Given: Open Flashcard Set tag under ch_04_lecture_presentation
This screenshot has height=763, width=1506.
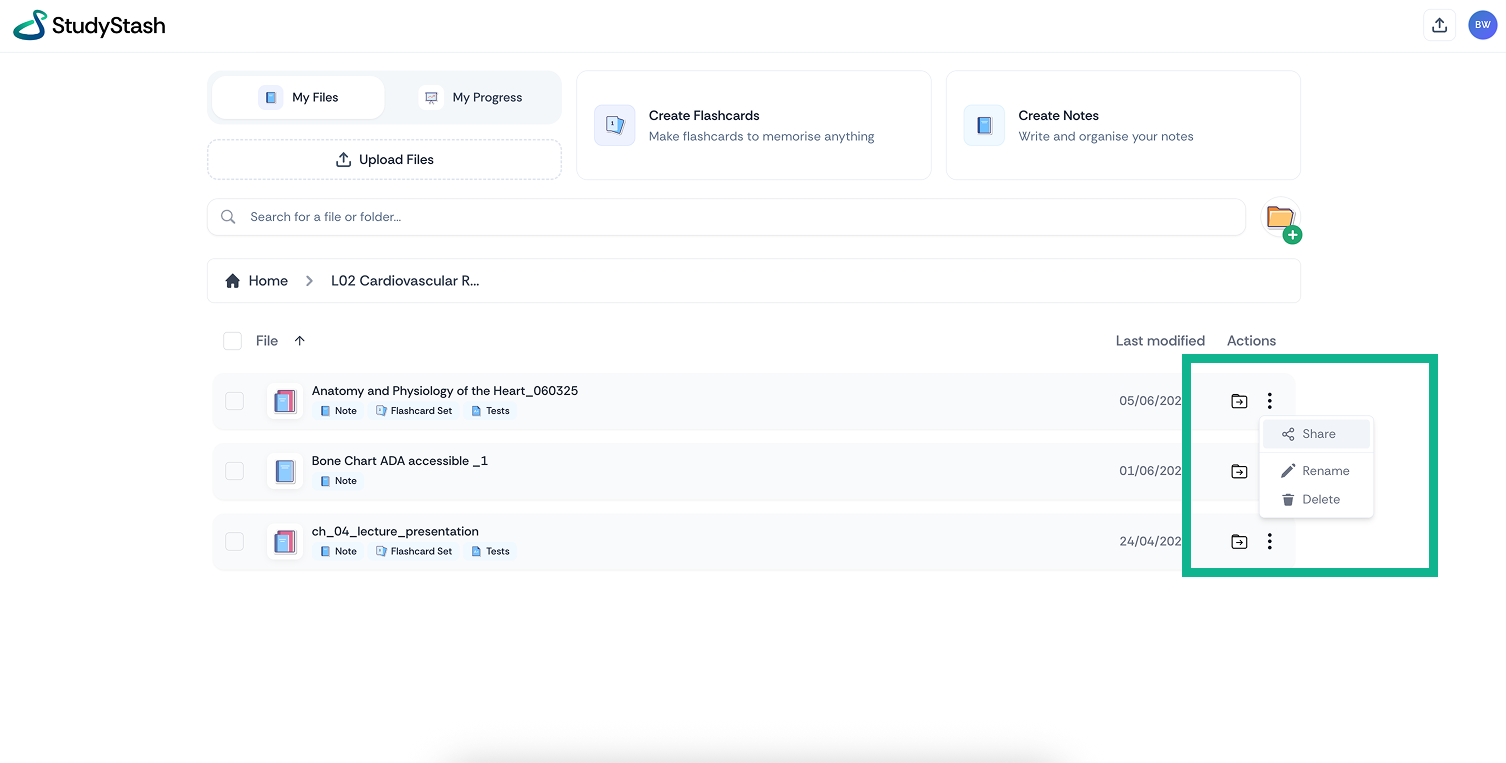Looking at the screenshot, I should [x=414, y=551].
